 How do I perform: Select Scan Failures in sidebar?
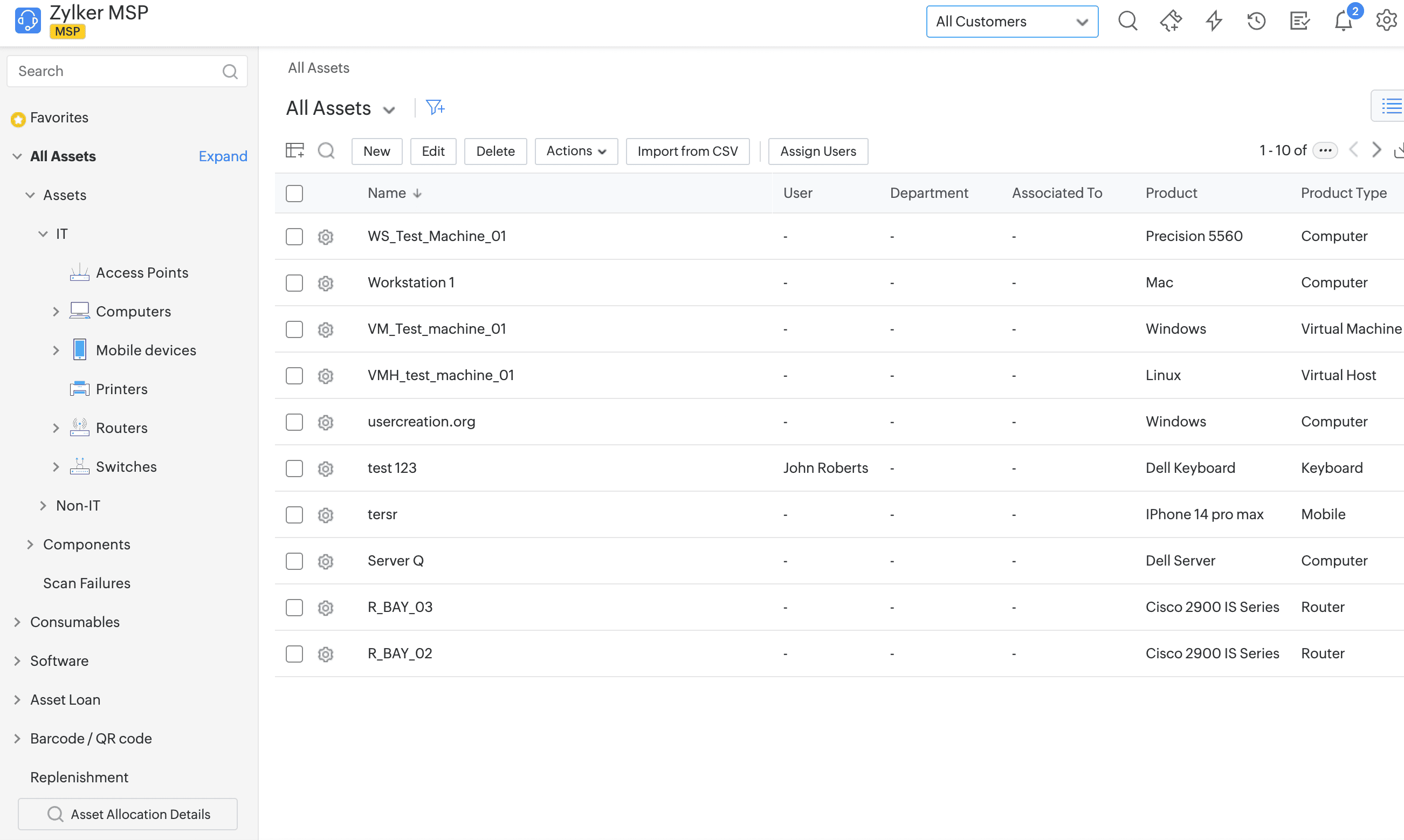tap(87, 583)
